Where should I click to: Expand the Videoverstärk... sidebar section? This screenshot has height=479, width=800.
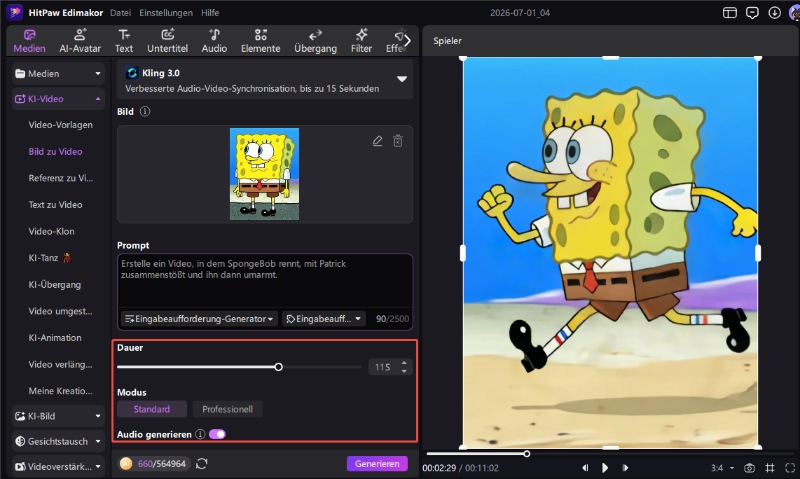click(x=58, y=467)
